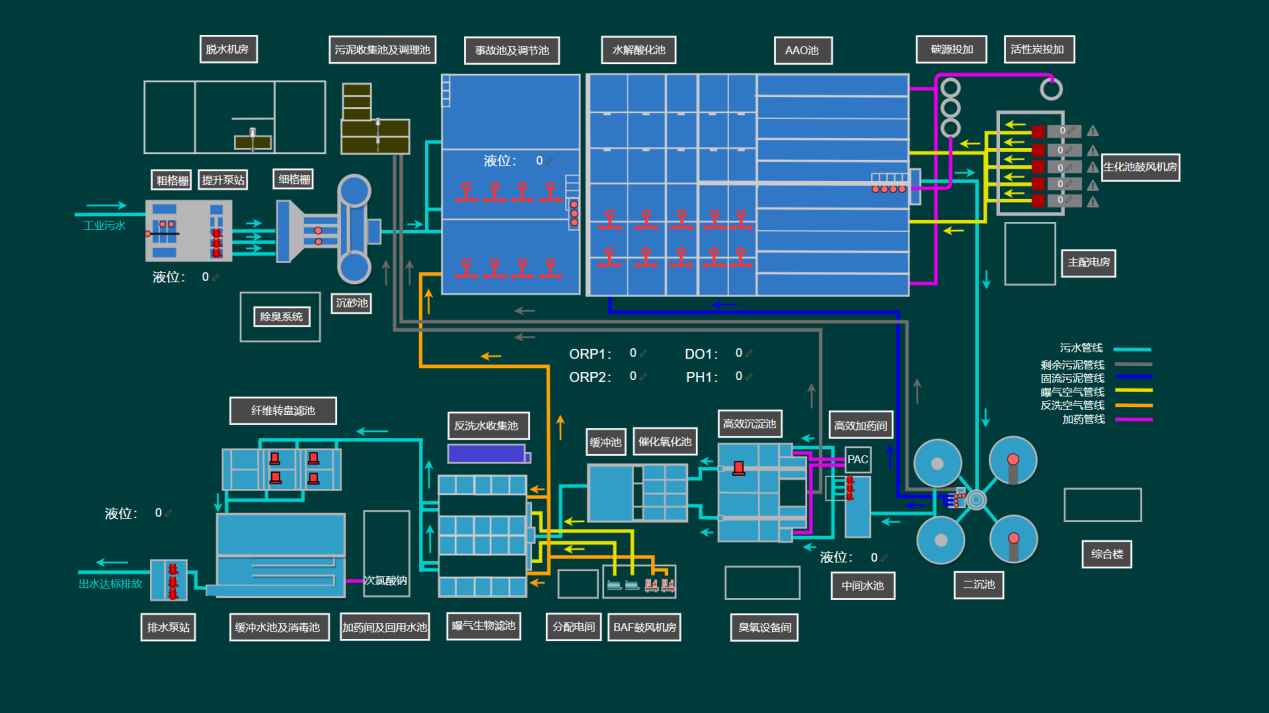Select the top red blower unit square
This screenshot has width=1269, height=713.
pos(1038,132)
